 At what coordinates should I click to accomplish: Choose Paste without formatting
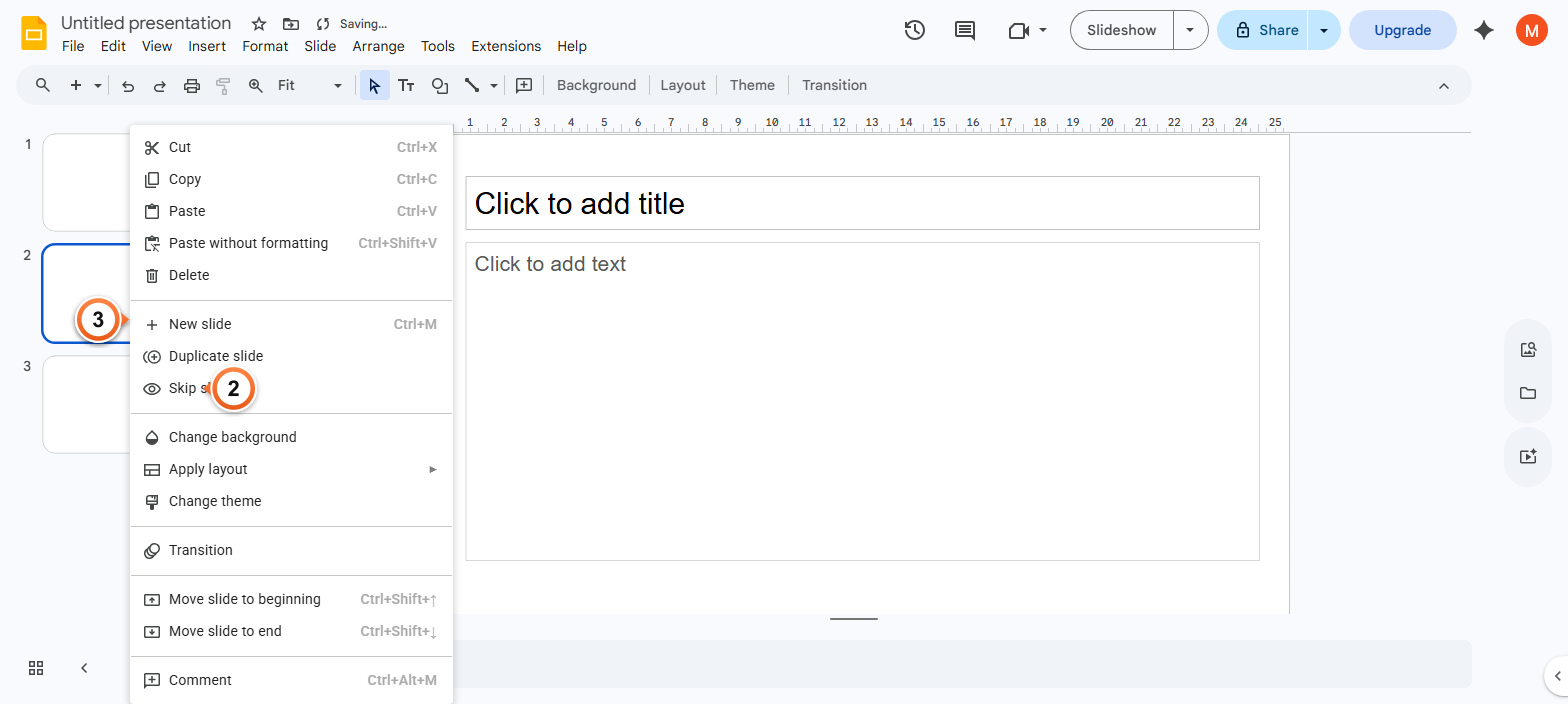pyautogui.click(x=292, y=243)
